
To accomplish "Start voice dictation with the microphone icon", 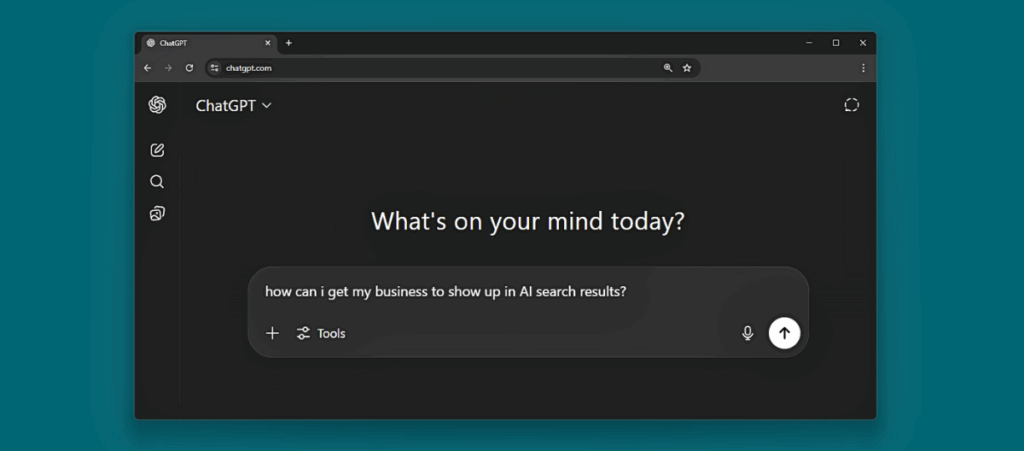I will [x=748, y=334].
